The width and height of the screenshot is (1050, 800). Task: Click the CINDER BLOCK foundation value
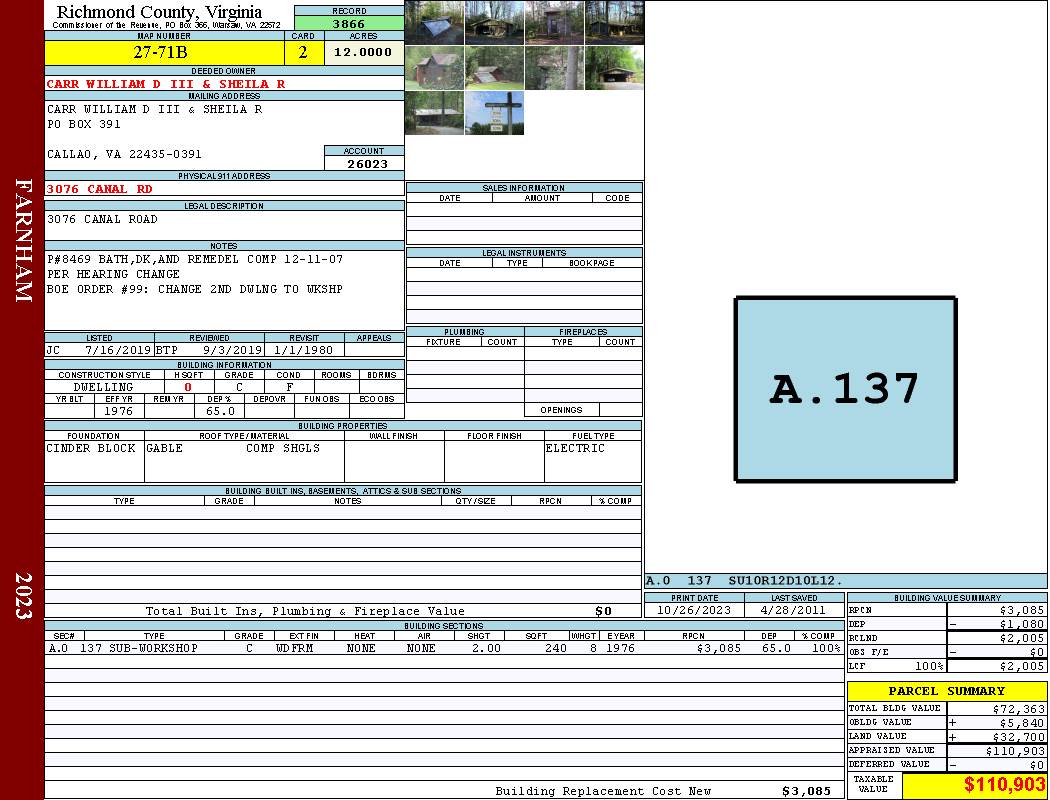[91, 448]
